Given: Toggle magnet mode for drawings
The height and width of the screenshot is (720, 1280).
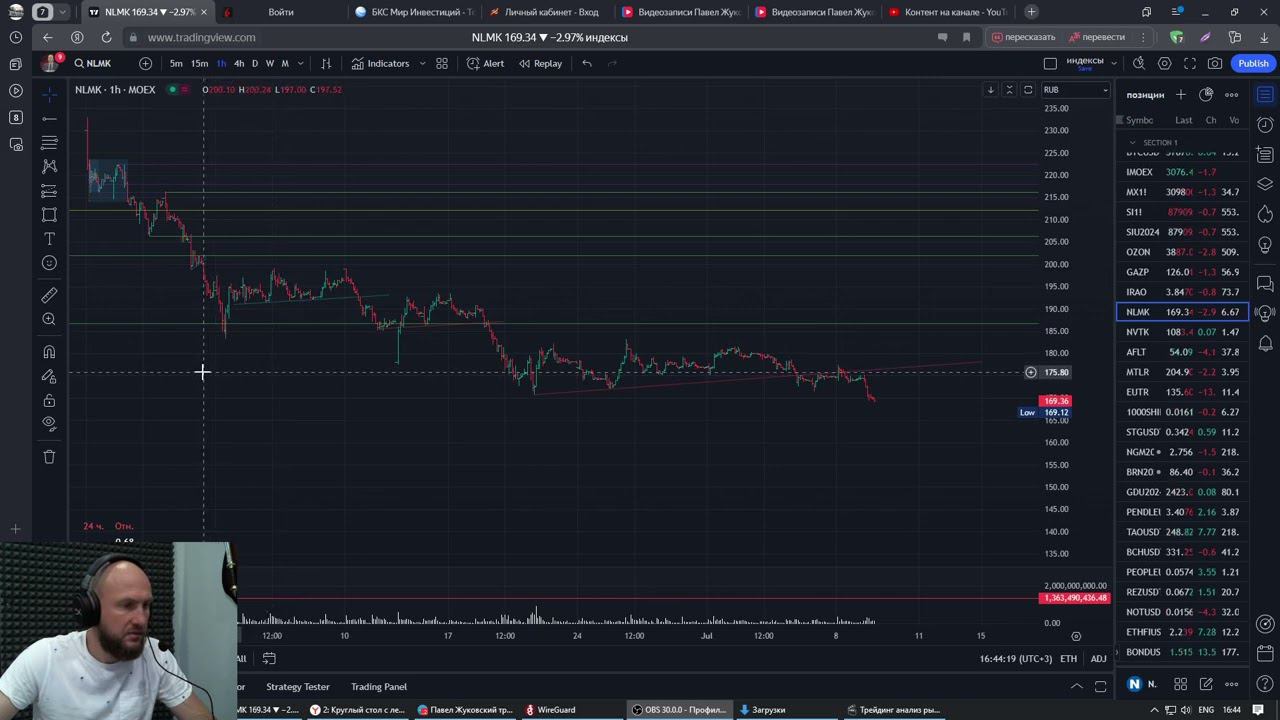Looking at the screenshot, I should (49, 352).
